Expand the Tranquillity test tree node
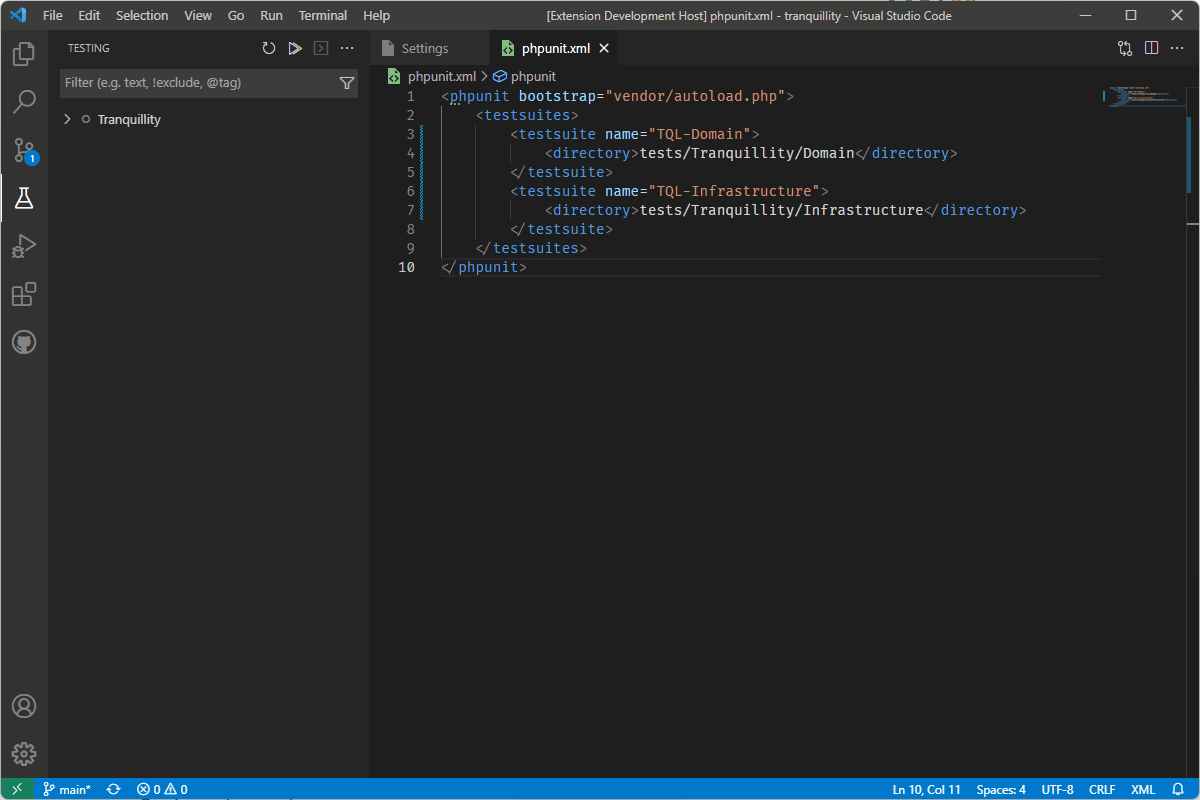Viewport: 1200px width, 800px height. pos(67,119)
